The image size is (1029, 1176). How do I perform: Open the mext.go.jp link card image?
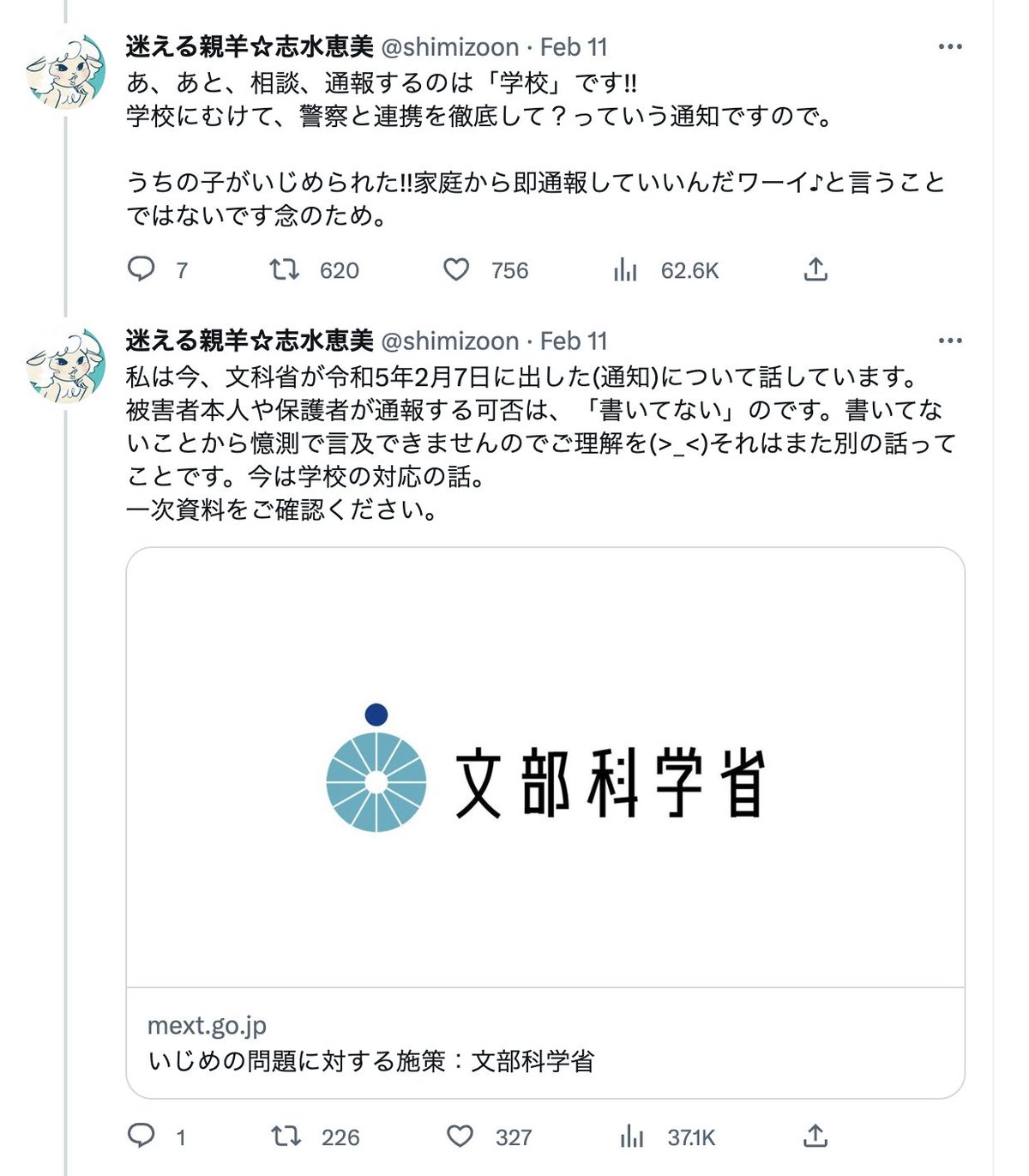545,768
